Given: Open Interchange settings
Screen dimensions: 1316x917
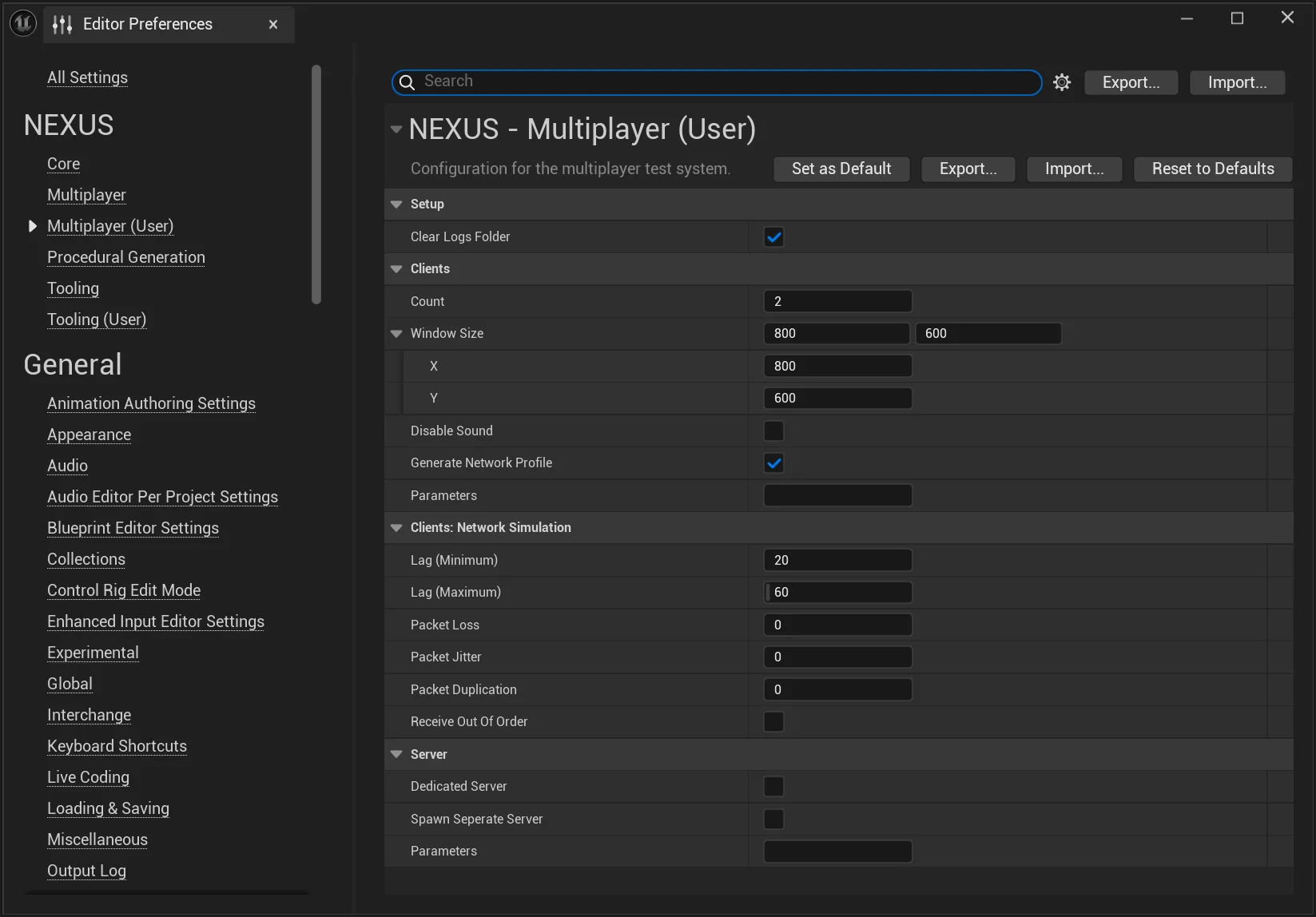Looking at the screenshot, I should tap(89, 715).
